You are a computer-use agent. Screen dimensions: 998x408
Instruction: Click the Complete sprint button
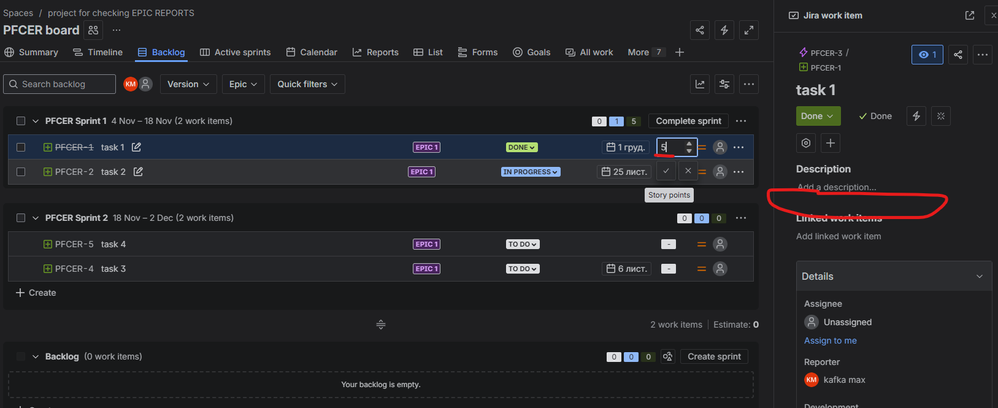[x=689, y=121]
